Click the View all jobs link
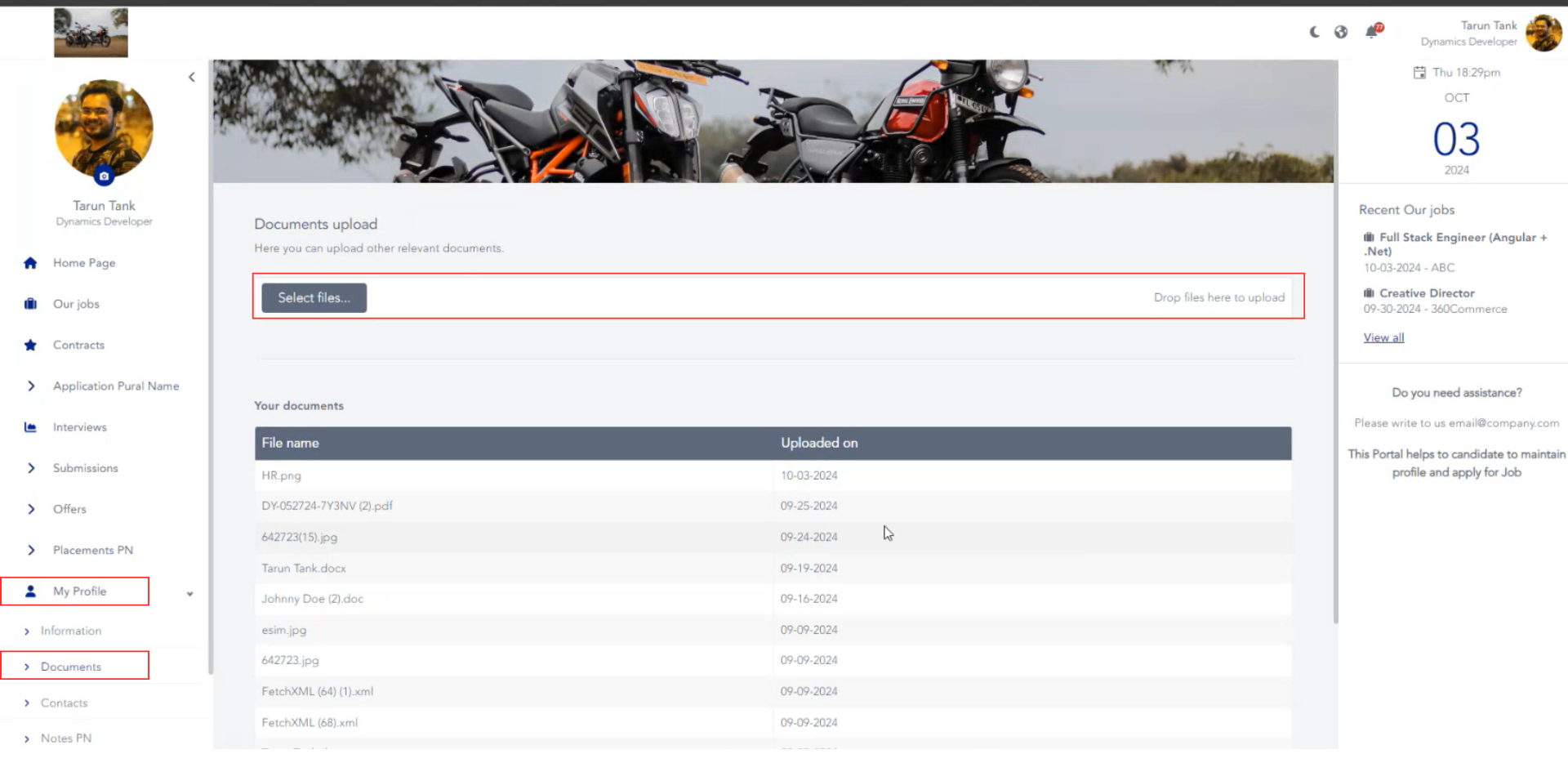Image resolution: width=1568 pixels, height=772 pixels. coord(1383,337)
